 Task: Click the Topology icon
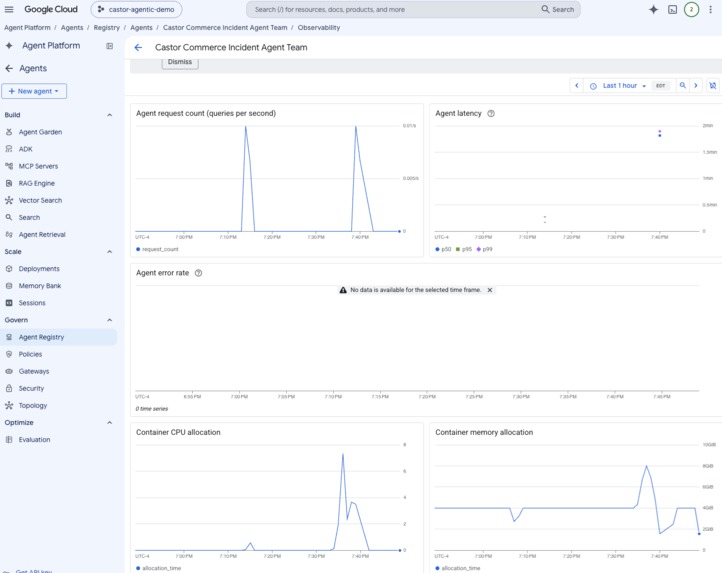point(9,405)
